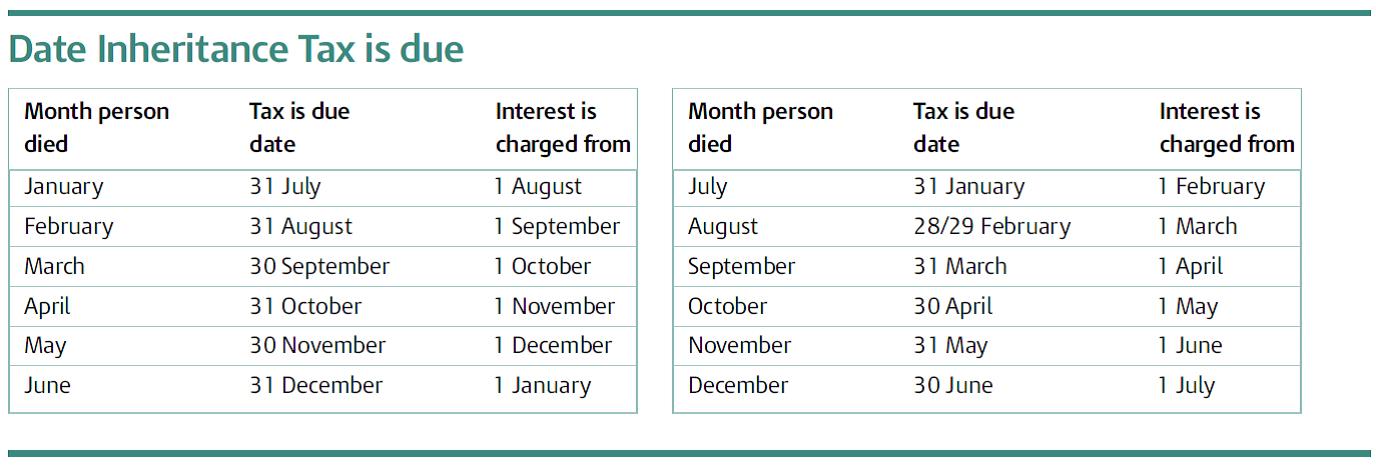Click the '1 April' interest date
Viewport: 1376px width, 466px height.
tap(1190, 267)
